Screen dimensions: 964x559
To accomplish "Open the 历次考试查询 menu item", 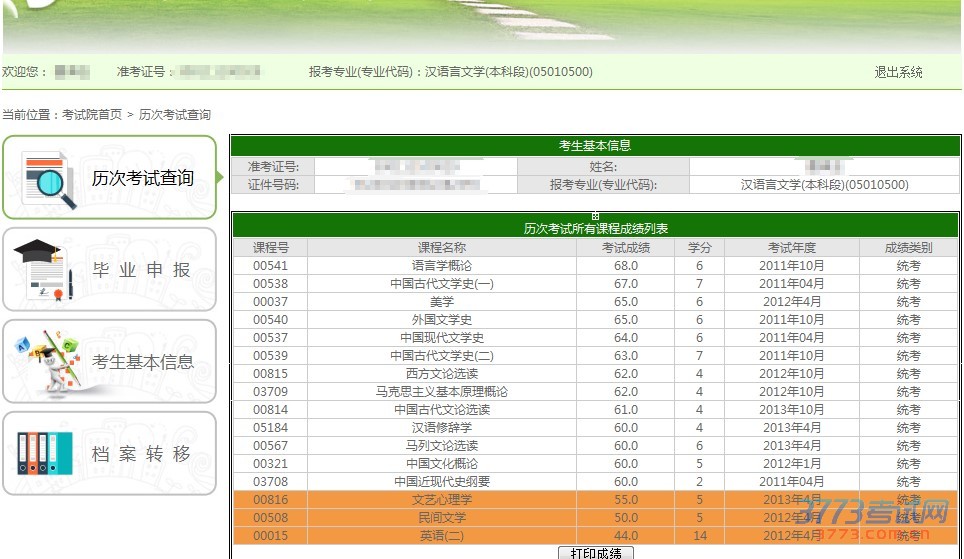I will [143, 179].
